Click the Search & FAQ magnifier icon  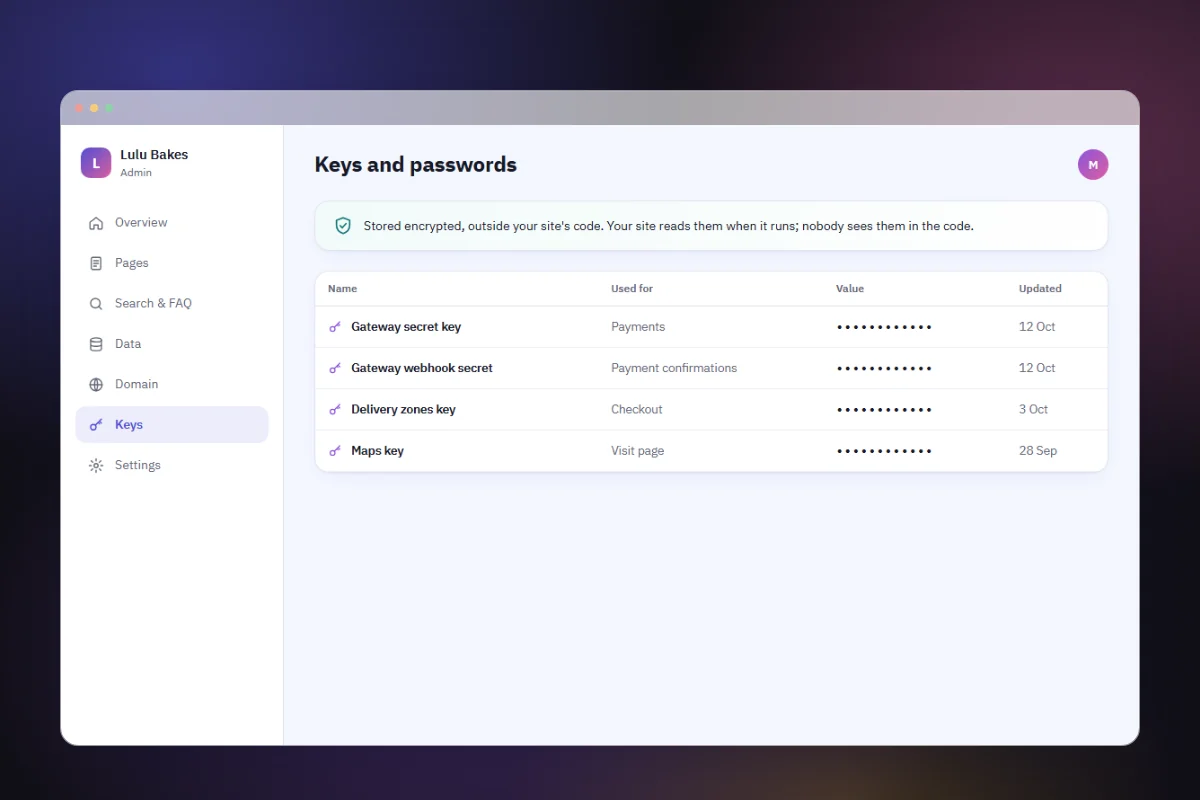coord(96,304)
